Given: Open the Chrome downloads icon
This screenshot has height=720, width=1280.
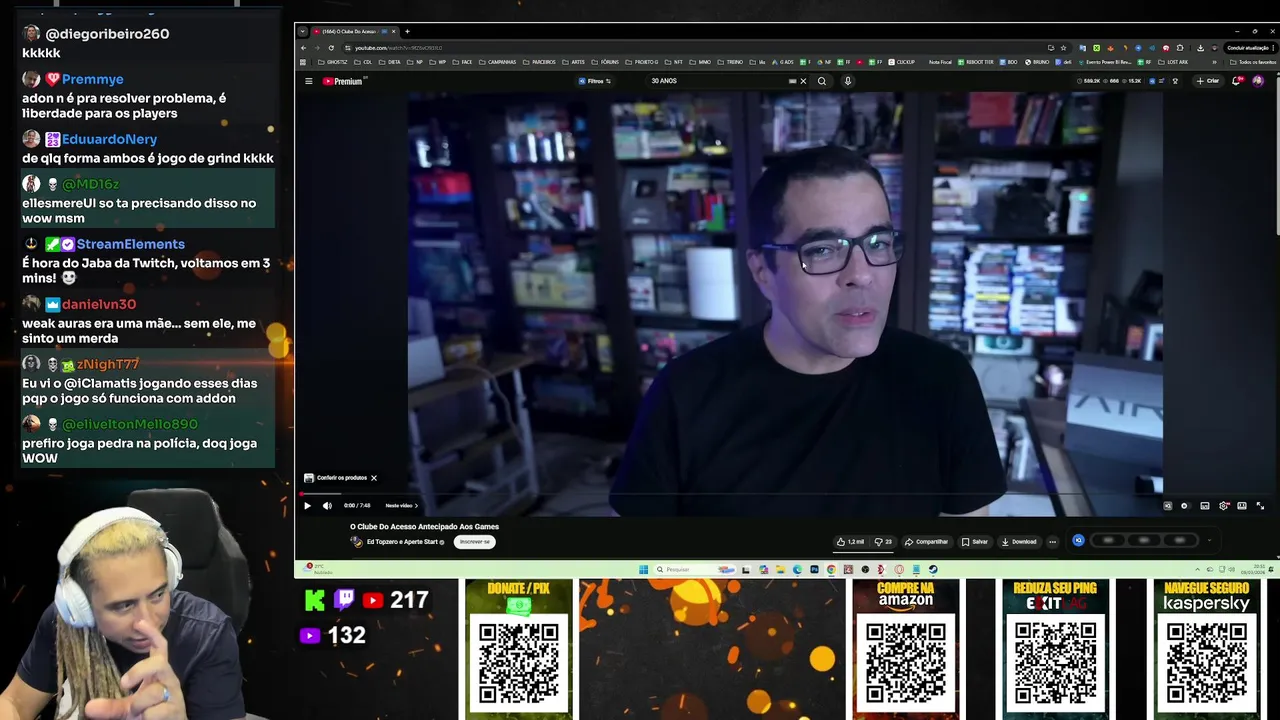Looking at the screenshot, I should click(x=1200, y=48).
